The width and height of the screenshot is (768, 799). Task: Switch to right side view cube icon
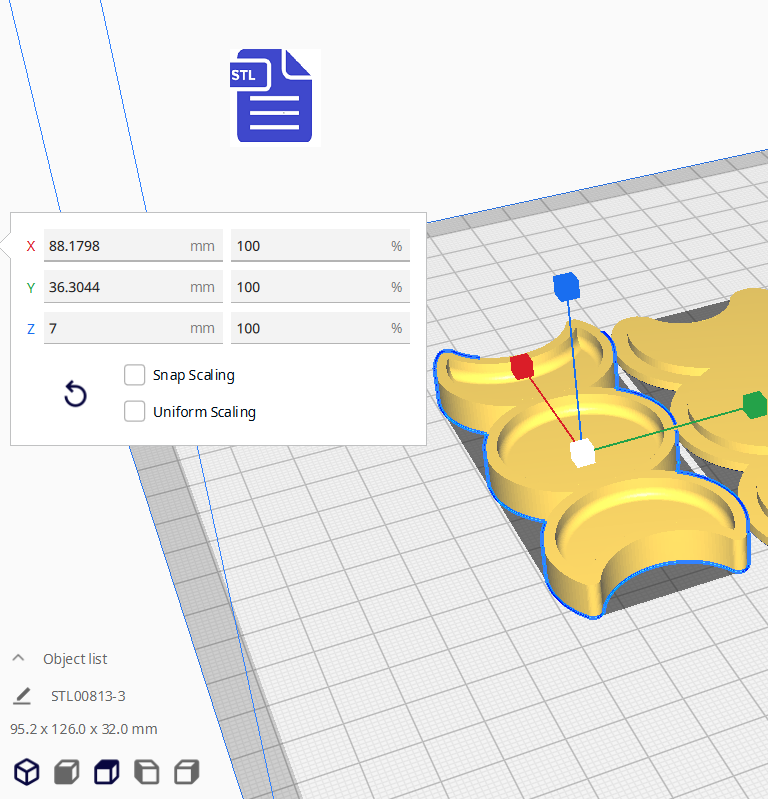(186, 772)
